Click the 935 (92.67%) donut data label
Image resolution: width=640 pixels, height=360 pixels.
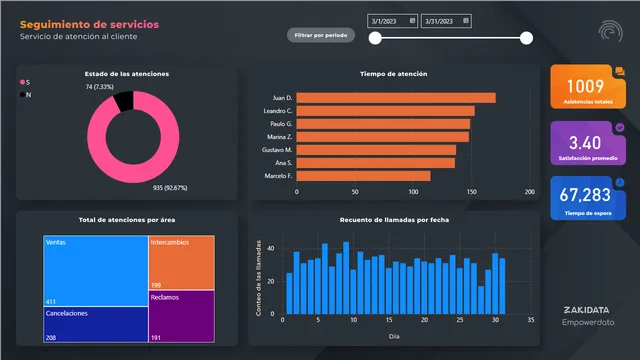(170, 188)
